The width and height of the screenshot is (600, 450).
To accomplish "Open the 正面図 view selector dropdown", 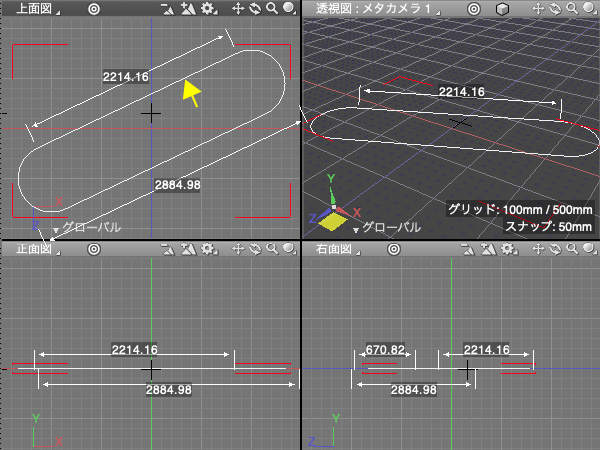I will pyautogui.click(x=38, y=249).
